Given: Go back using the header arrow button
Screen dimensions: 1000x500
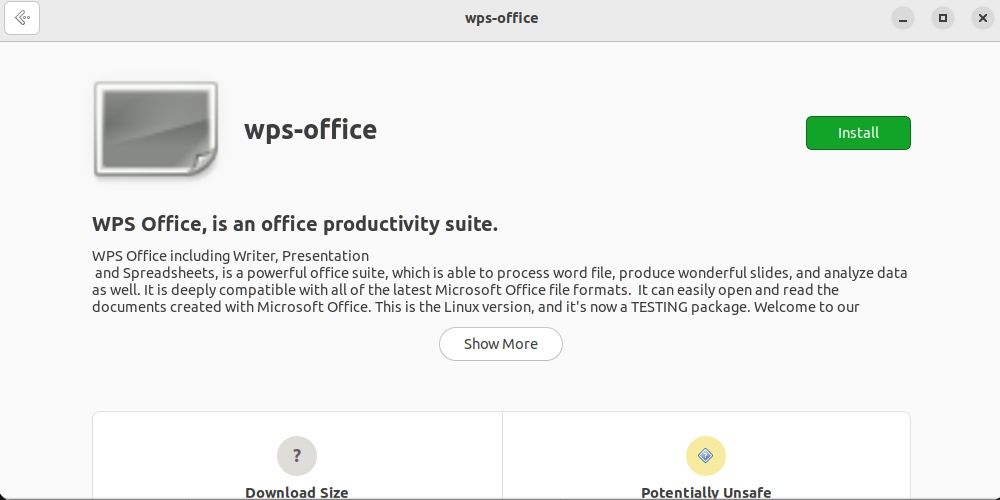Looking at the screenshot, I should click(22, 18).
